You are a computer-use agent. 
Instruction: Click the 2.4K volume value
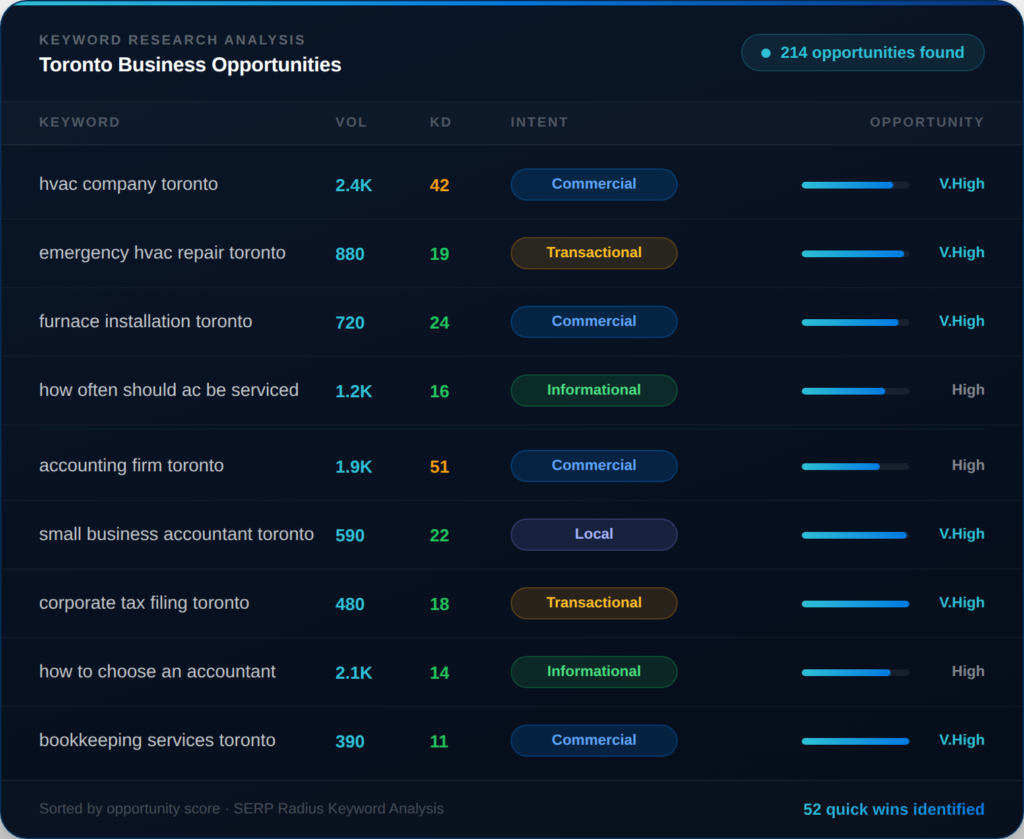(x=353, y=185)
